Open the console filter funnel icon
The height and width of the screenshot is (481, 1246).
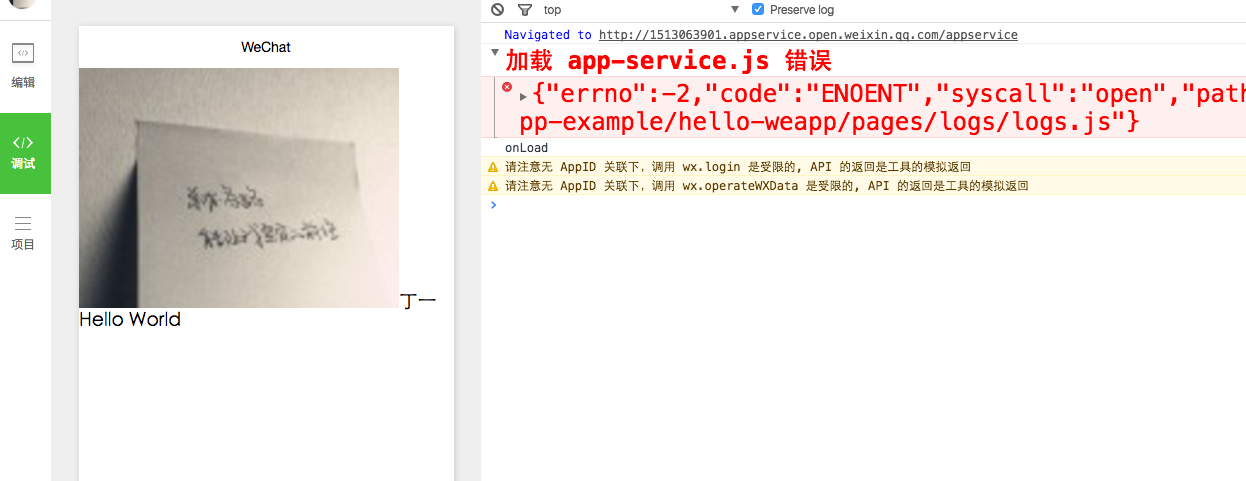tap(525, 10)
